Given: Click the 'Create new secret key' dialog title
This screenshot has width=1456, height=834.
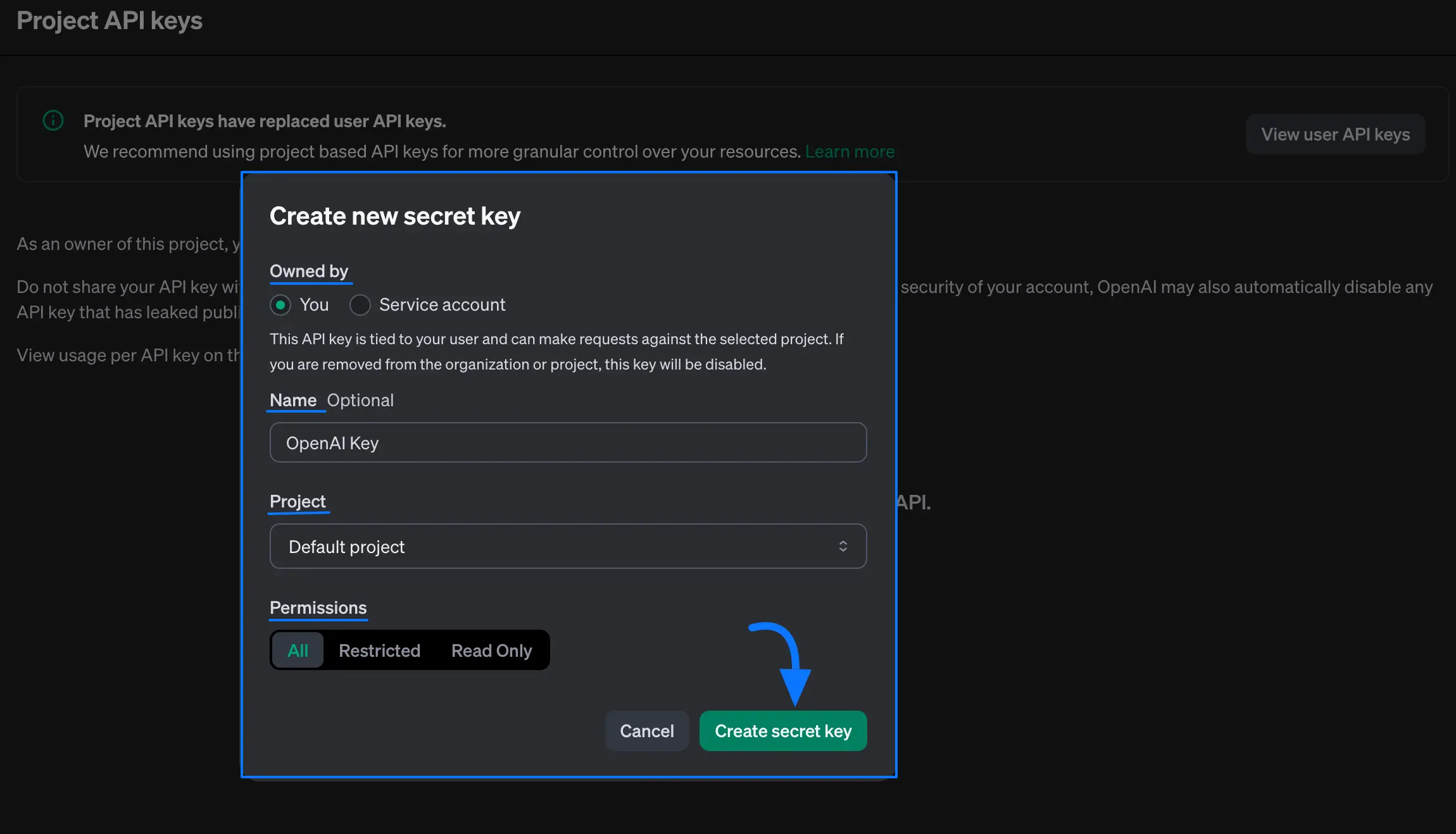Looking at the screenshot, I should point(394,216).
